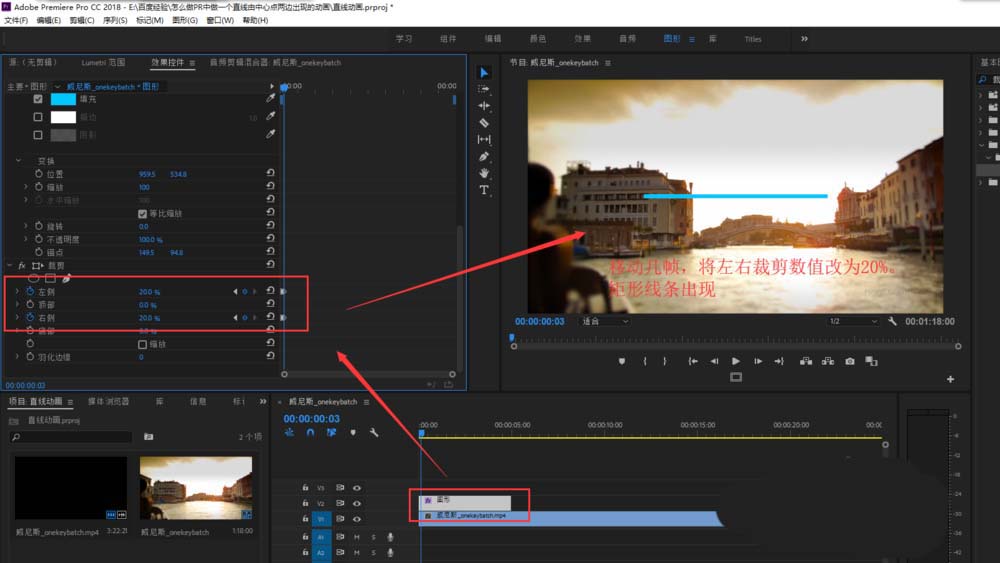1000x563 pixels.
Task: Switch to the Titles workspace tab
Action: pyautogui.click(x=753, y=39)
